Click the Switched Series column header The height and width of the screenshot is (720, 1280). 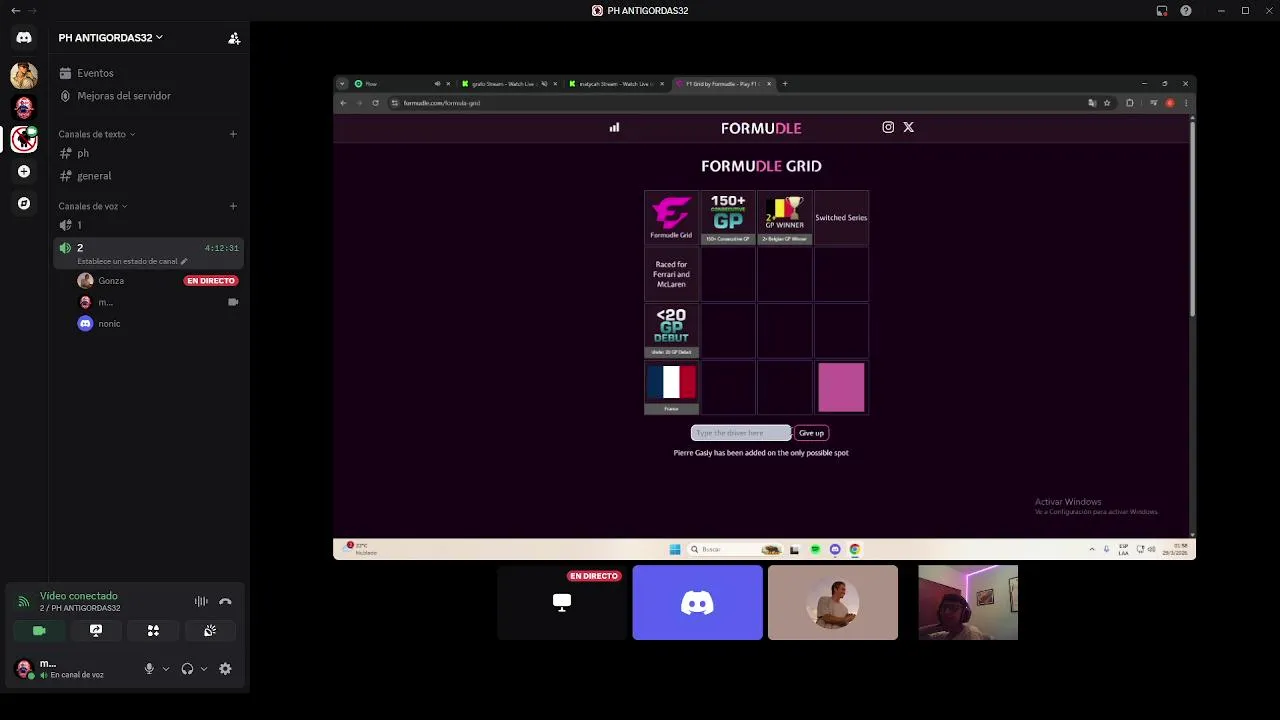(x=841, y=217)
